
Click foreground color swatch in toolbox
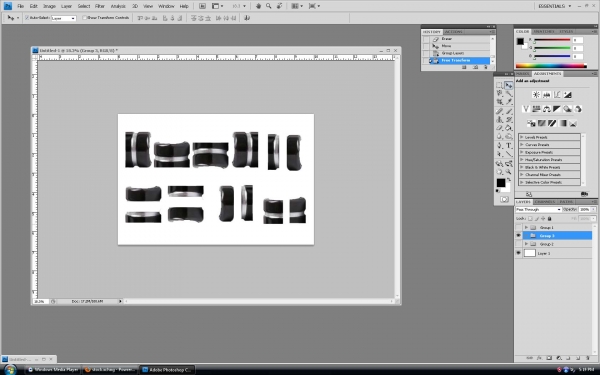tap(501, 183)
